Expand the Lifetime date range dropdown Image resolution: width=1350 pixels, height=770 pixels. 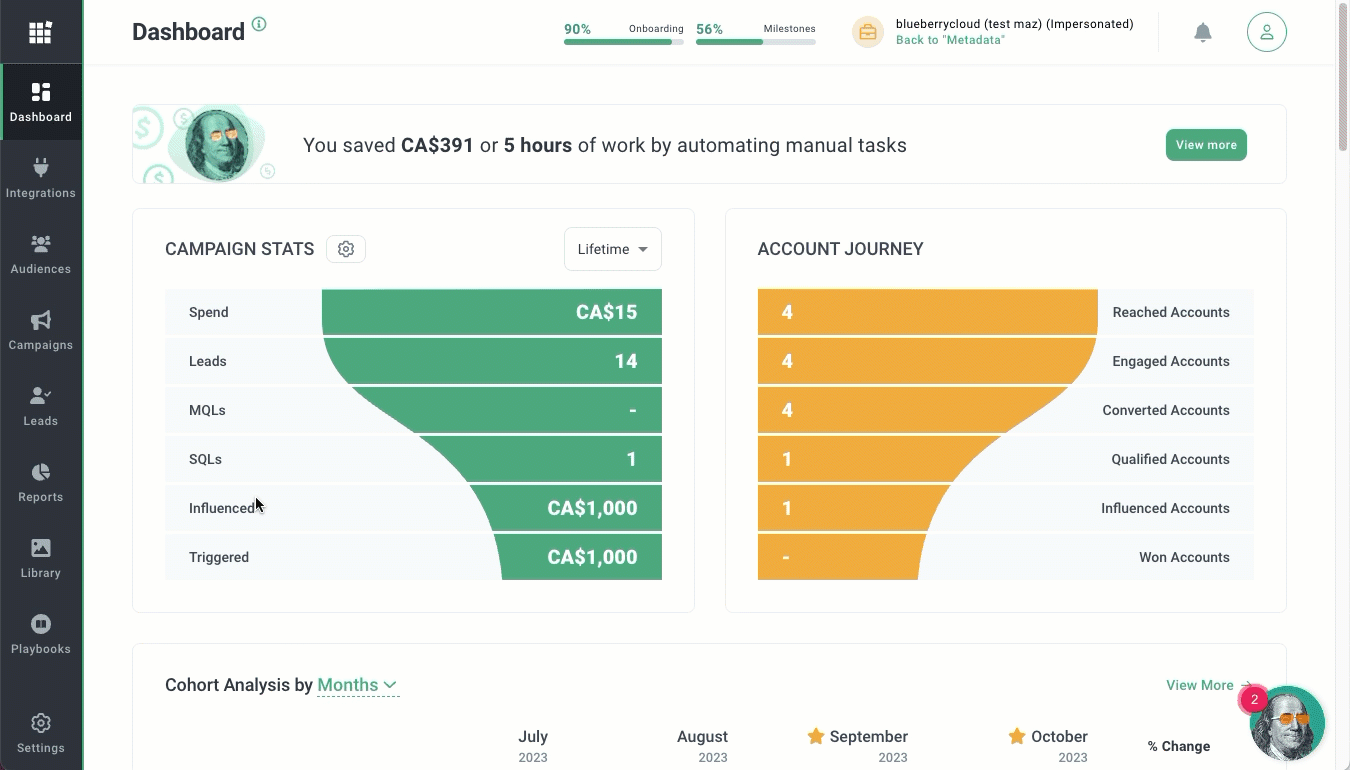click(x=613, y=249)
